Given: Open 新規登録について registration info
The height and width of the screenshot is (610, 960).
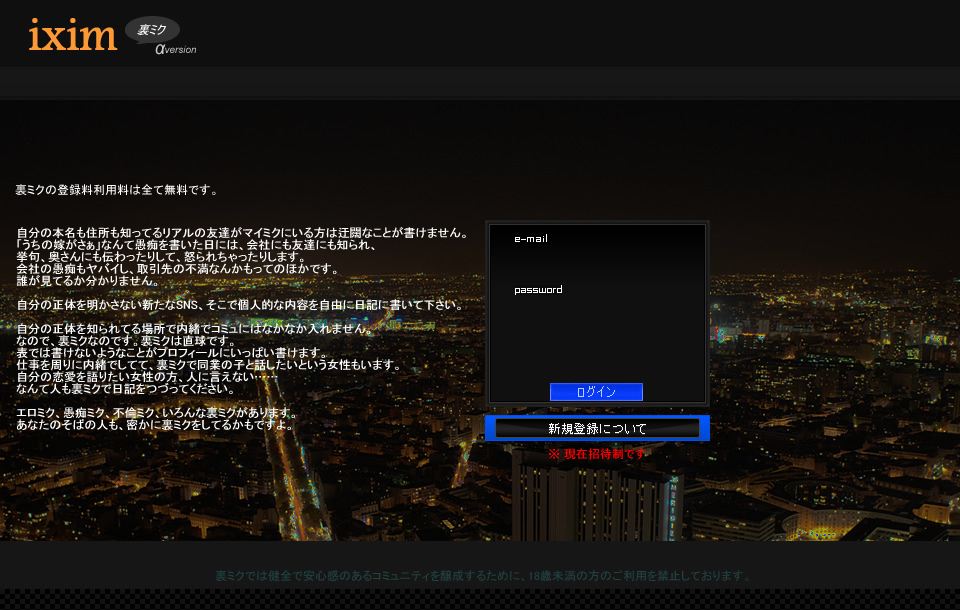Looking at the screenshot, I should point(597,429).
